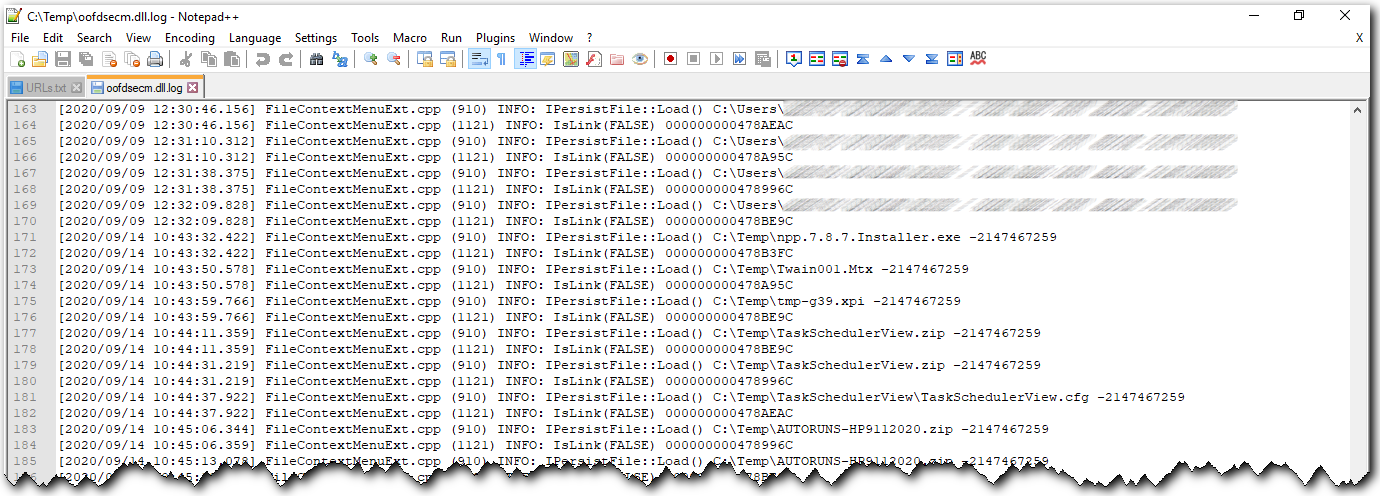Screen dimensions: 1380x496
Task: Open the Encoding menu
Action: [x=190, y=37]
